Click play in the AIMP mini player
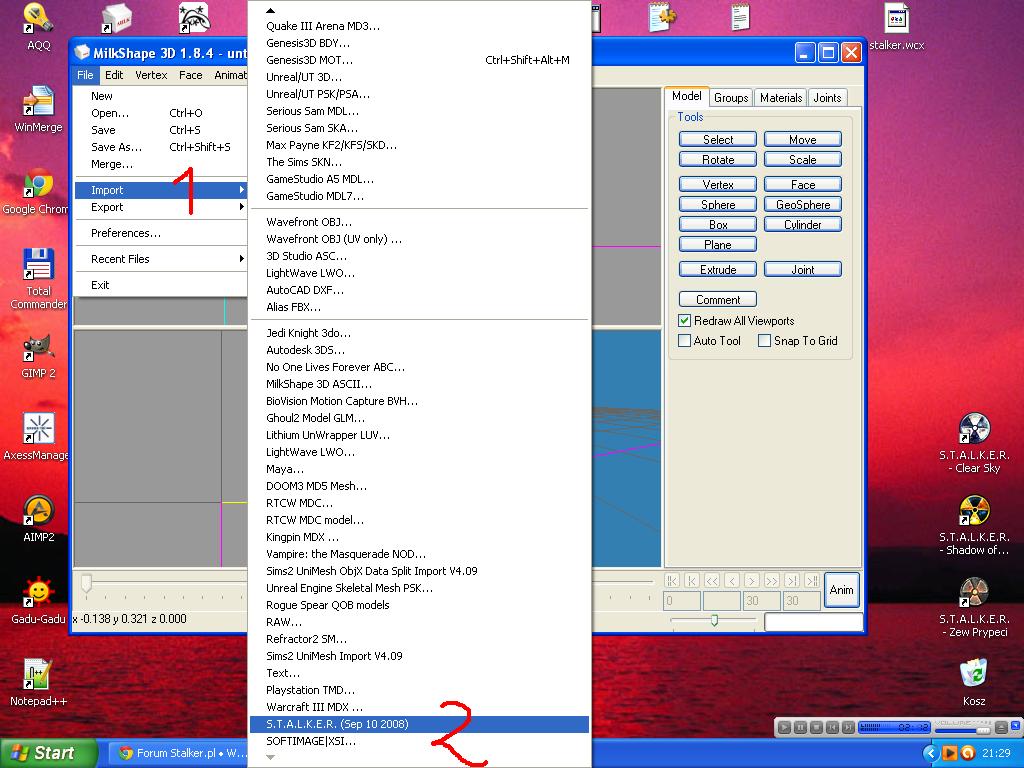Viewport: 1024px width, 768px height. [x=784, y=727]
